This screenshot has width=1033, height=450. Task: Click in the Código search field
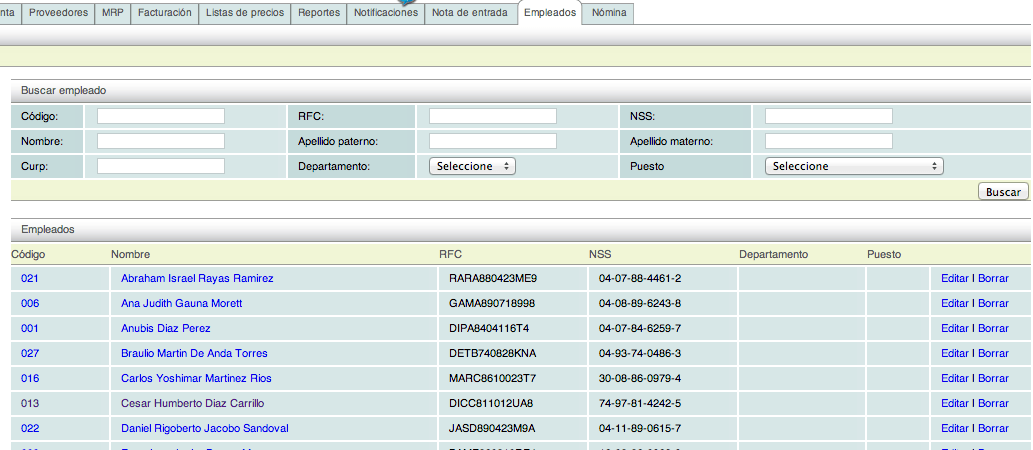click(161, 116)
